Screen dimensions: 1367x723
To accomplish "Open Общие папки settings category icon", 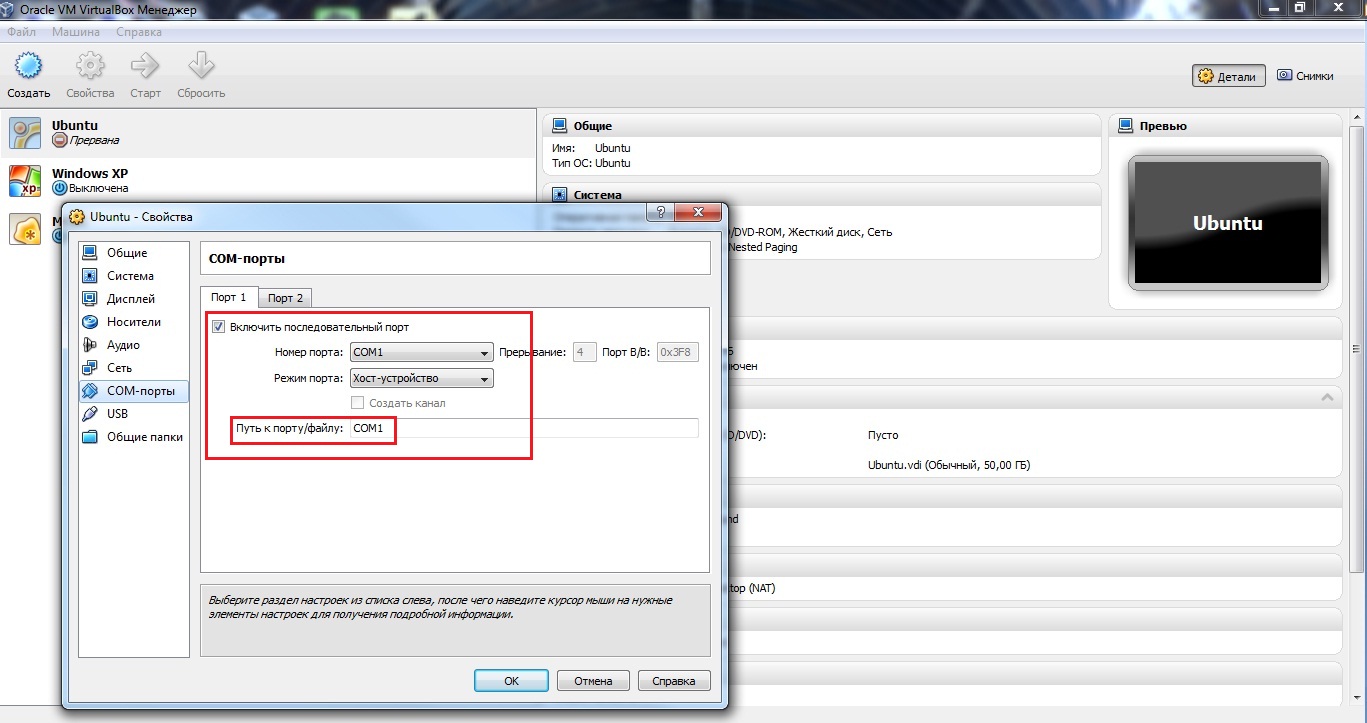I will [x=90, y=436].
